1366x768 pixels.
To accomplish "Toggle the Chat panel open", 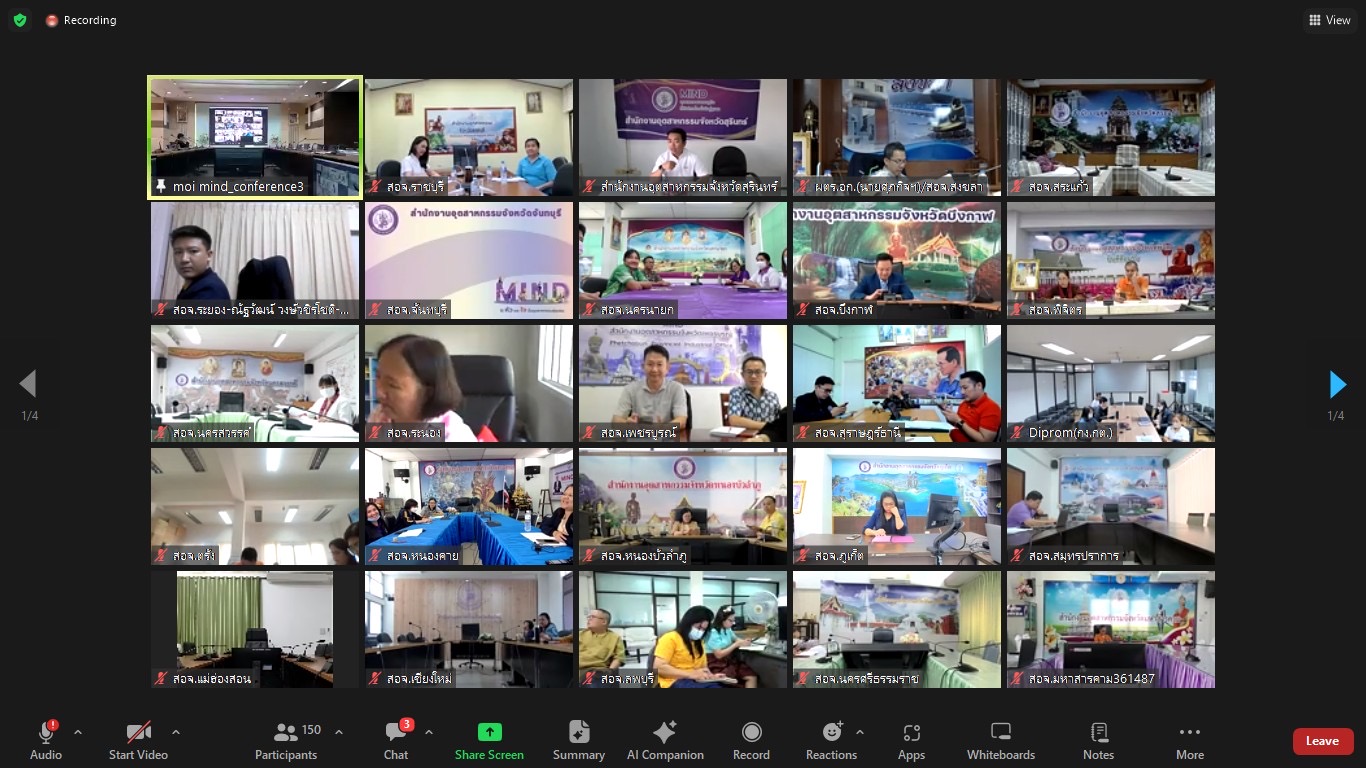I will (x=396, y=741).
